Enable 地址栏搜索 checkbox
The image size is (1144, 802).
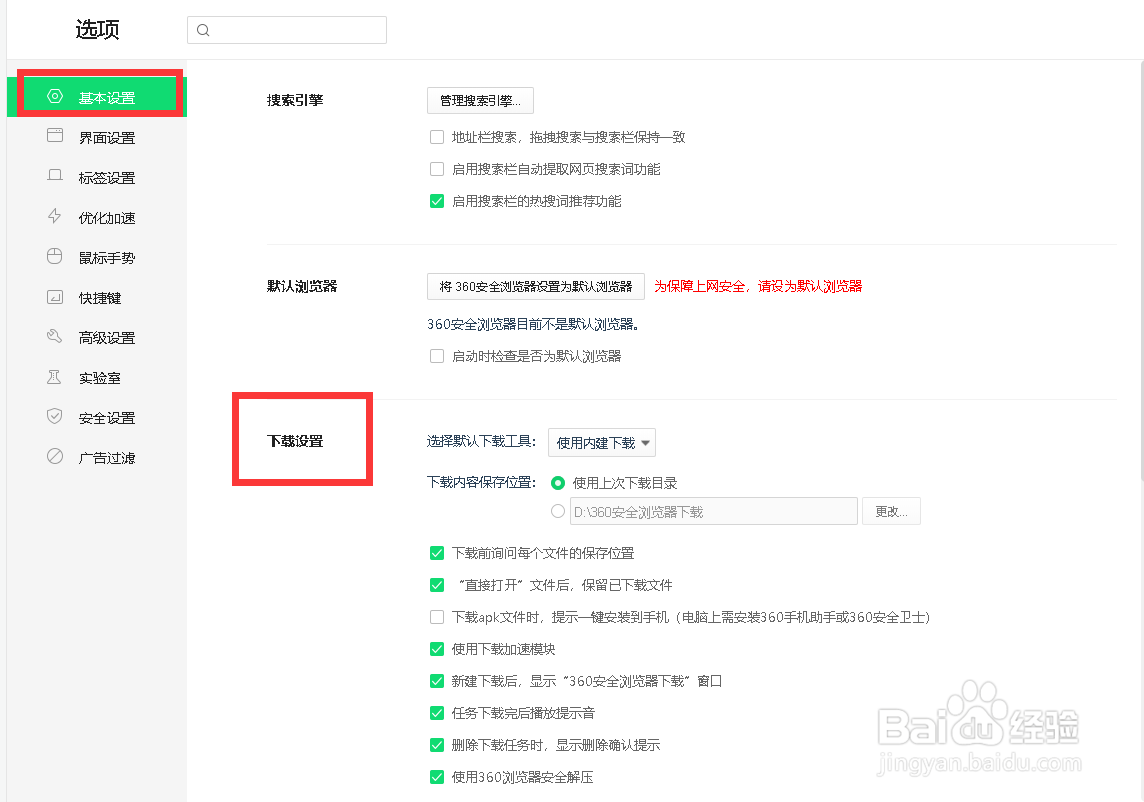[437, 136]
